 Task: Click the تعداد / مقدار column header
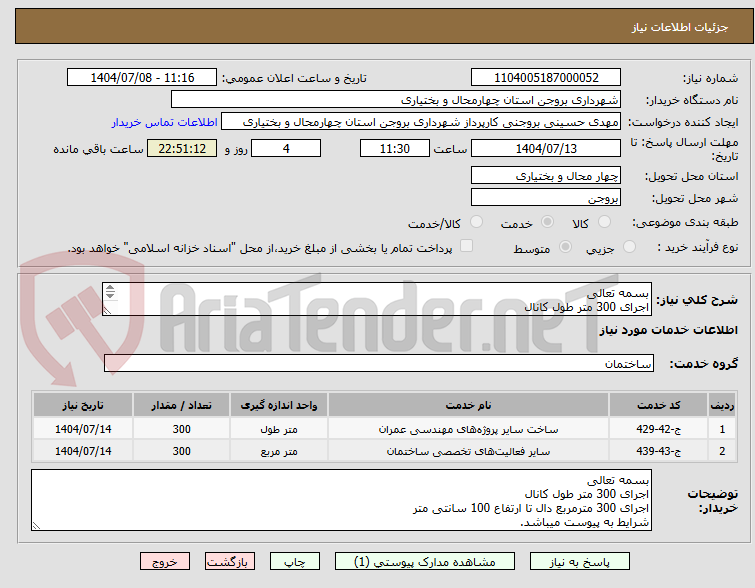182,405
